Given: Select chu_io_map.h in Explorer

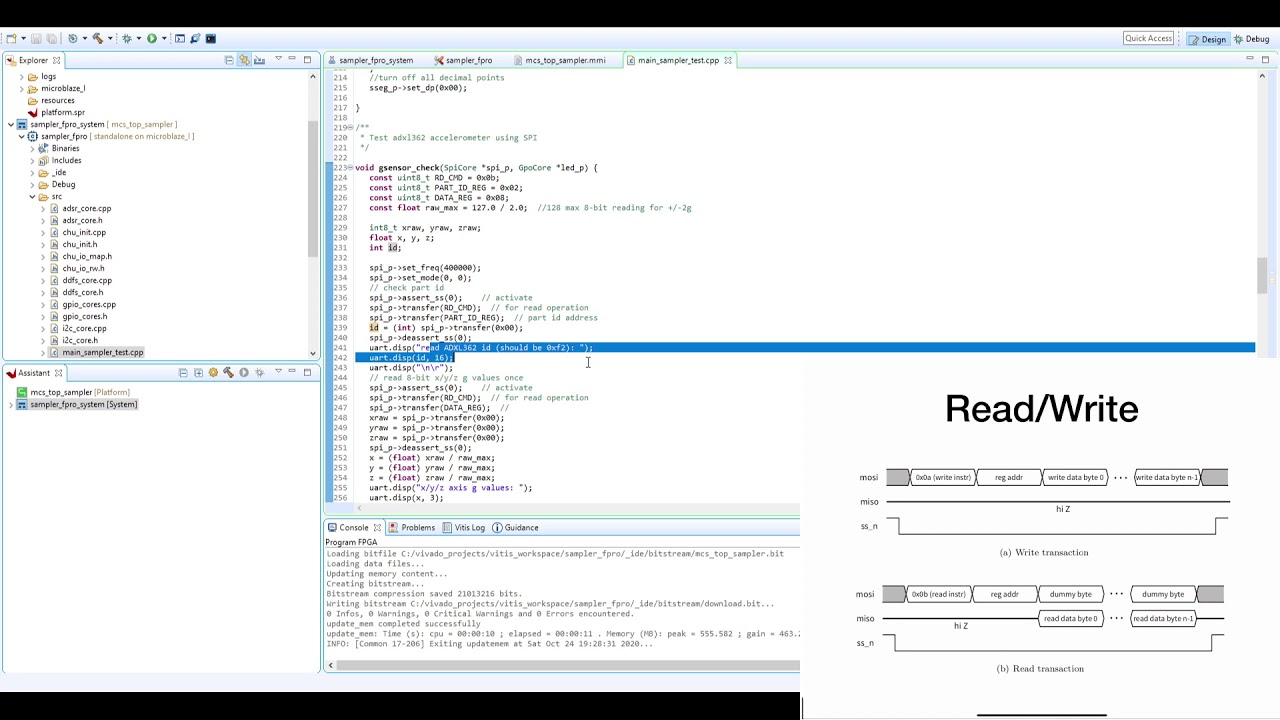Looking at the screenshot, I should (x=87, y=257).
